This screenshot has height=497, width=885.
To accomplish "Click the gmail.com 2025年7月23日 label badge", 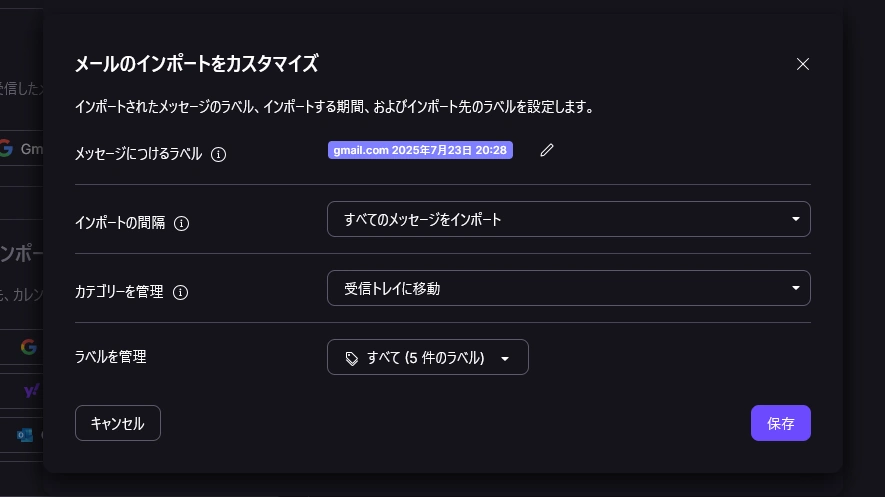I will pyautogui.click(x=420, y=150).
